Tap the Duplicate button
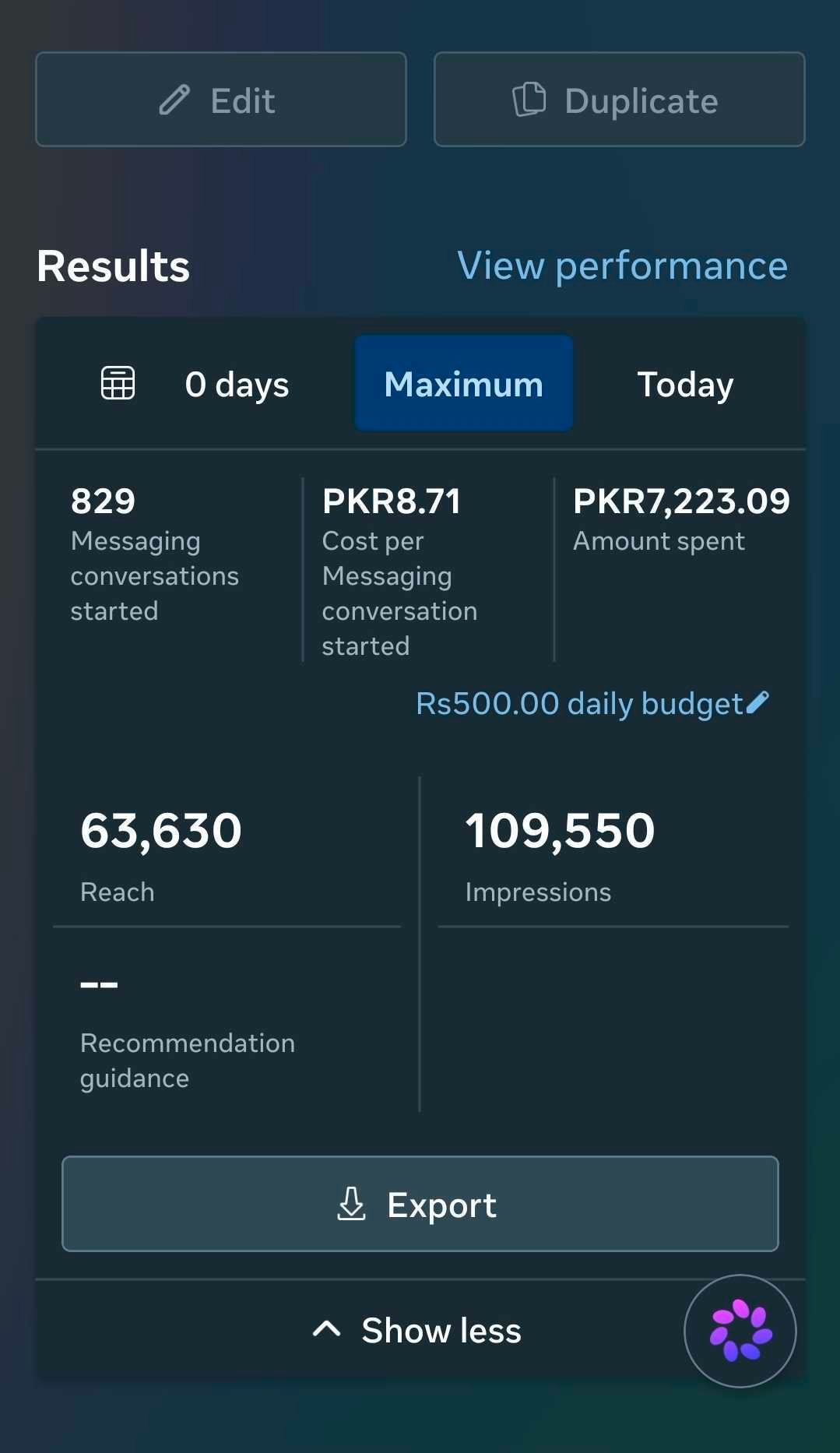Image resolution: width=840 pixels, height=1453 pixels. (620, 100)
